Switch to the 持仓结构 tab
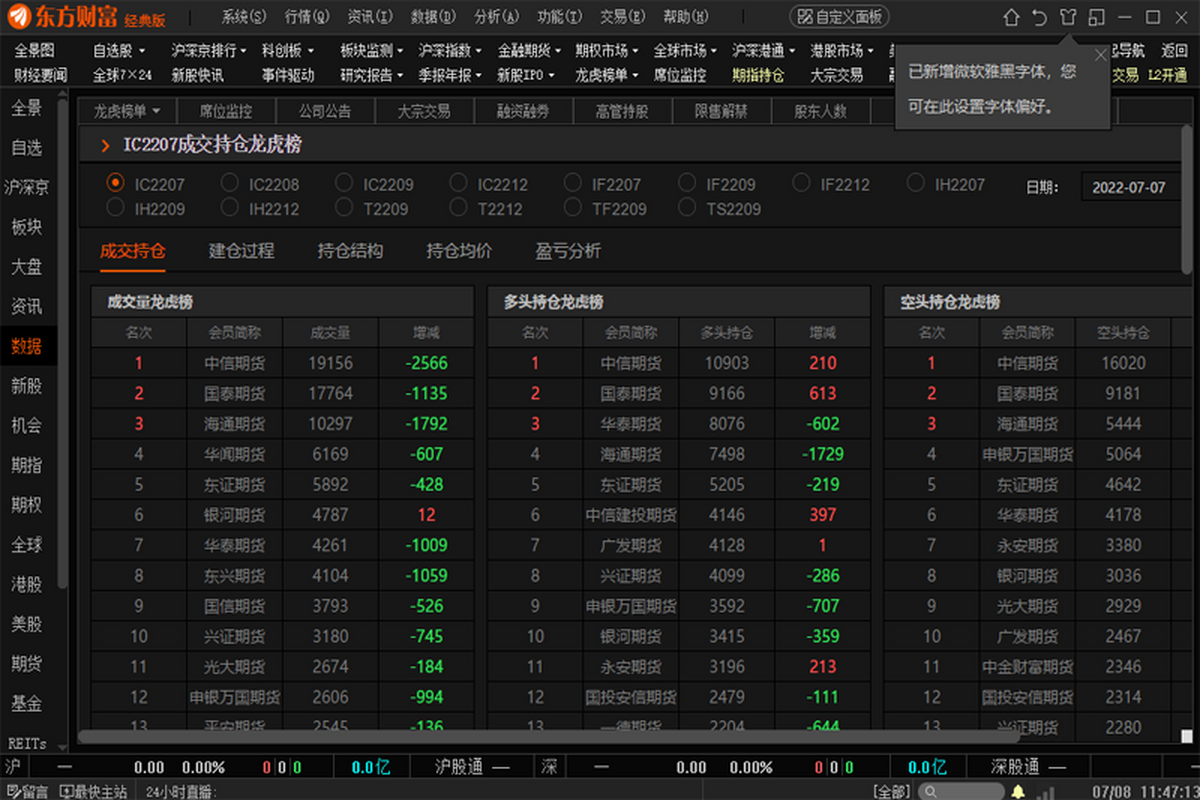The height and width of the screenshot is (800, 1200). coord(350,251)
